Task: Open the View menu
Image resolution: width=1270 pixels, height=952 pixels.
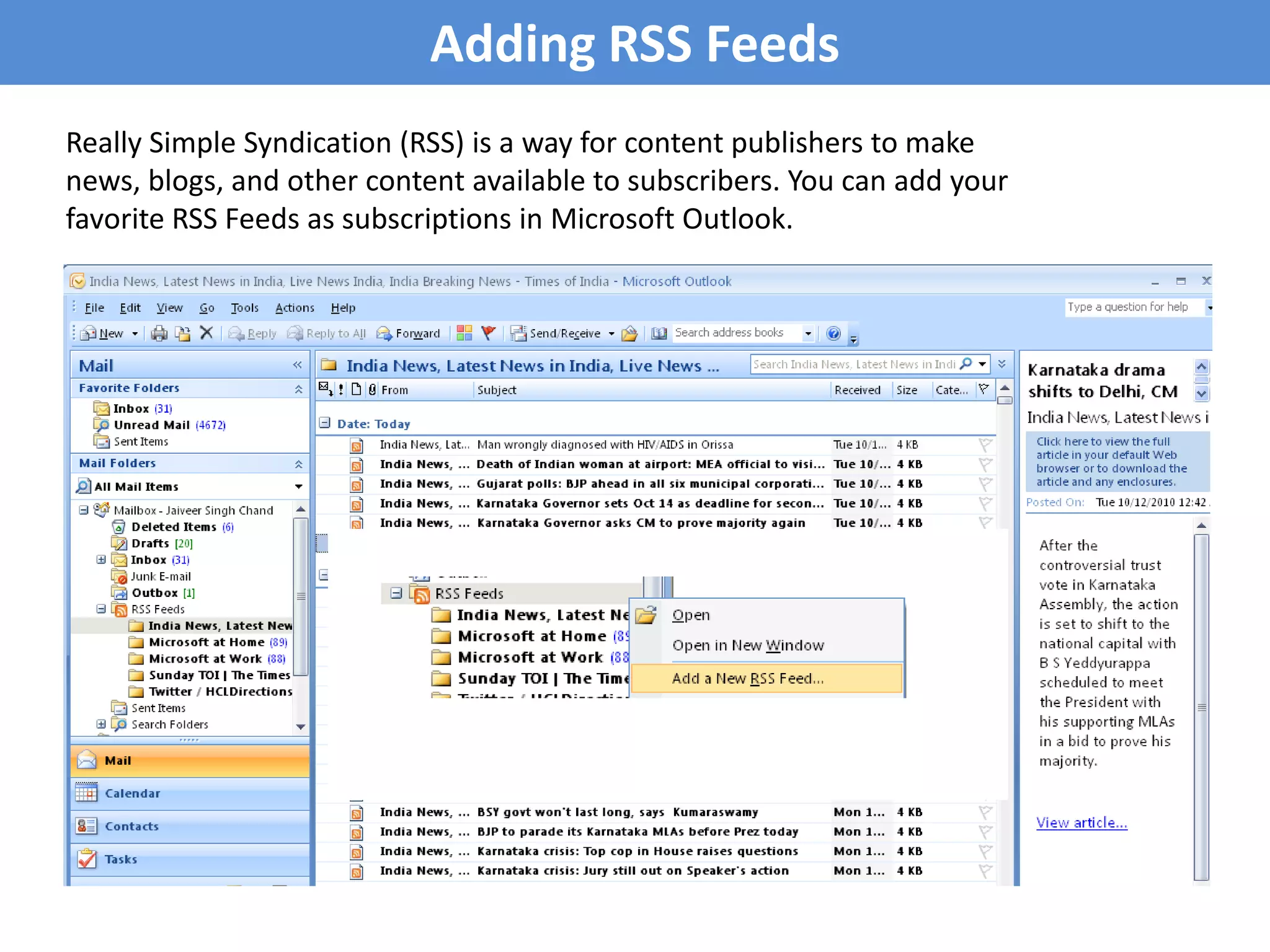Action: click(169, 308)
